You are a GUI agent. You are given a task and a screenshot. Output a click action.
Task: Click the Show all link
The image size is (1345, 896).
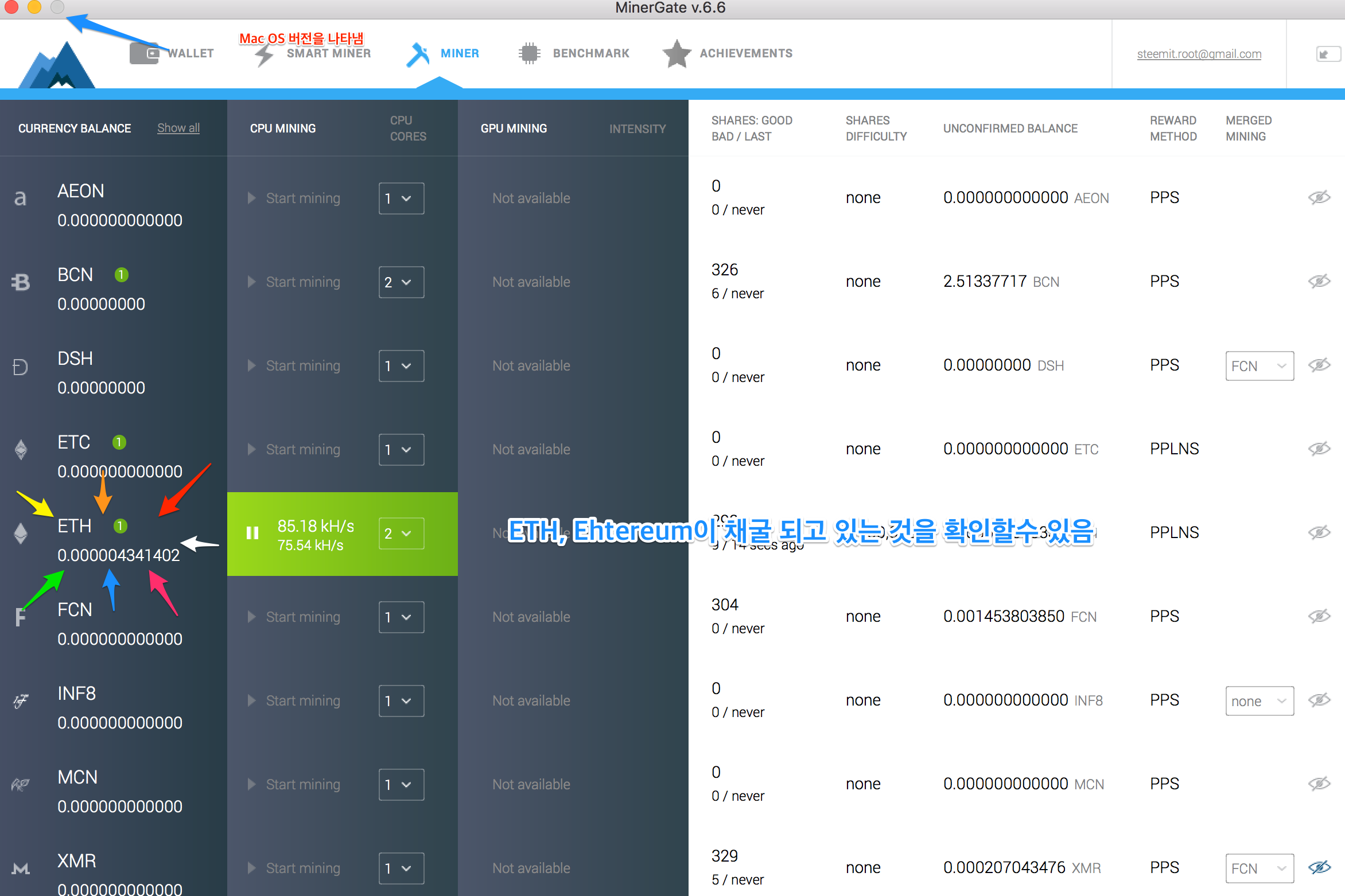click(x=178, y=128)
